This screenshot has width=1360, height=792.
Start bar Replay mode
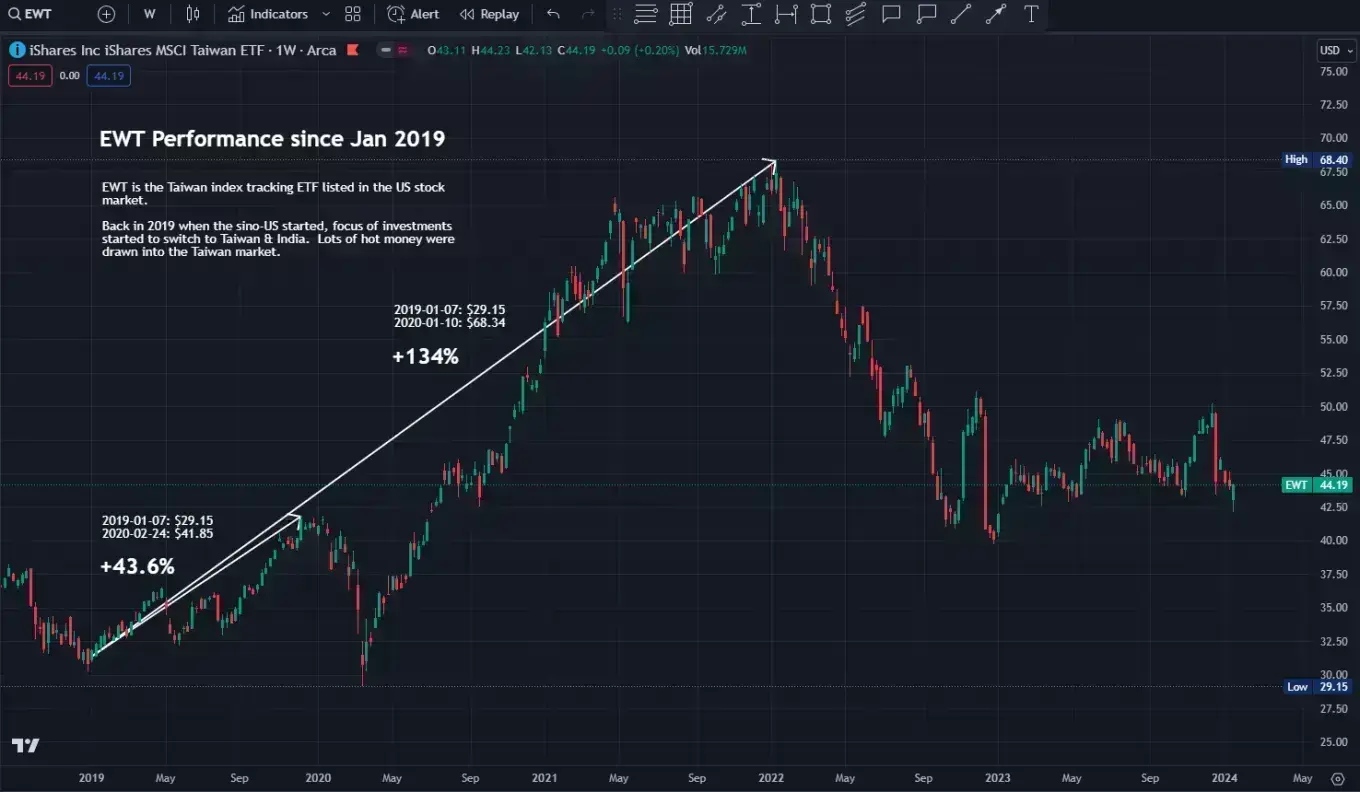click(x=489, y=14)
